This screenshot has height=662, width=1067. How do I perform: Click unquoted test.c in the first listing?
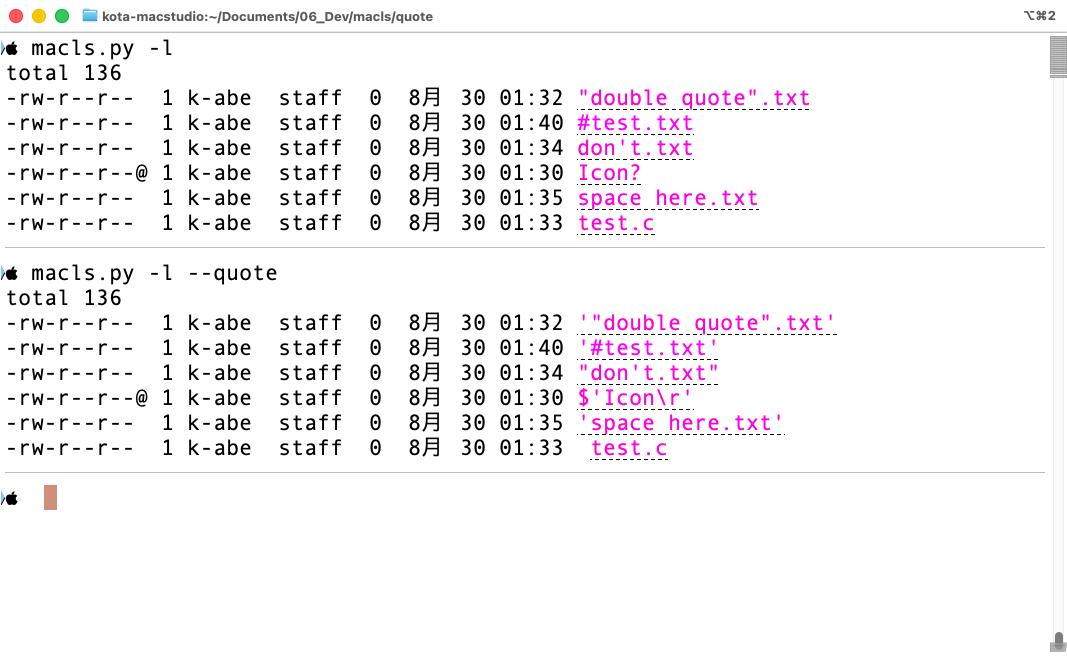tap(617, 224)
